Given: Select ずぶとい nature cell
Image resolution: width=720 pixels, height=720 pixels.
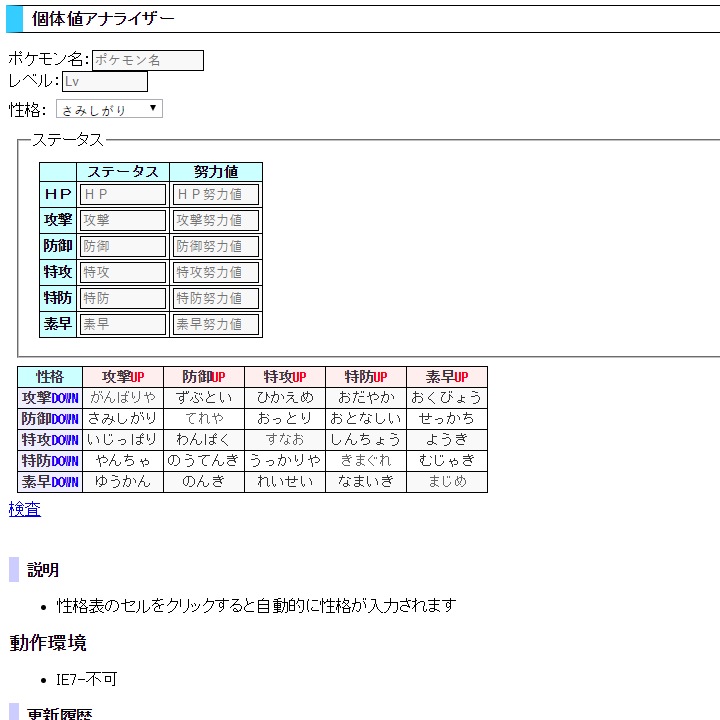Looking at the screenshot, I should (204, 398).
